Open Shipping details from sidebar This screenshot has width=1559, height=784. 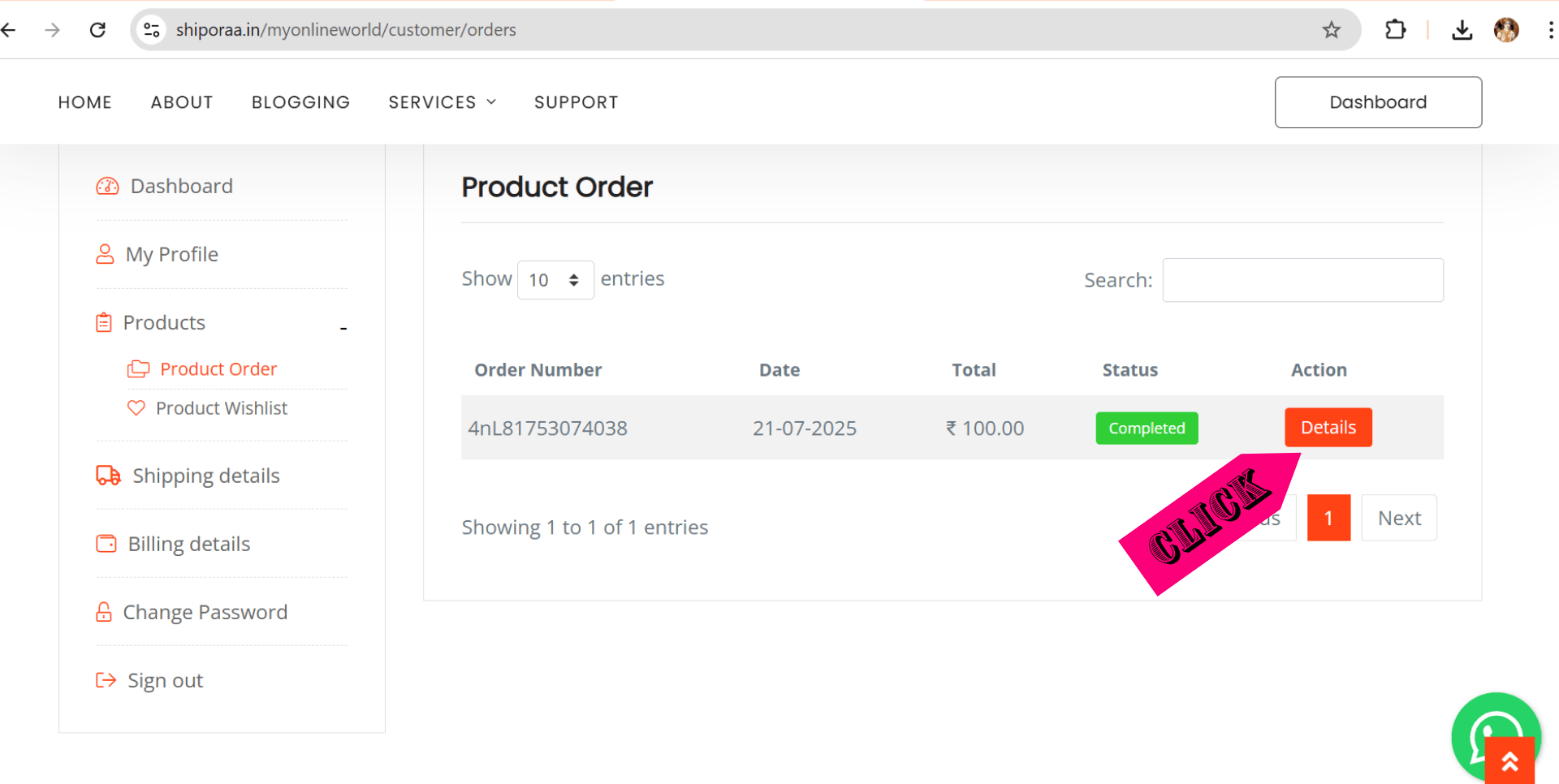pyautogui.click(x=205, y=476)
